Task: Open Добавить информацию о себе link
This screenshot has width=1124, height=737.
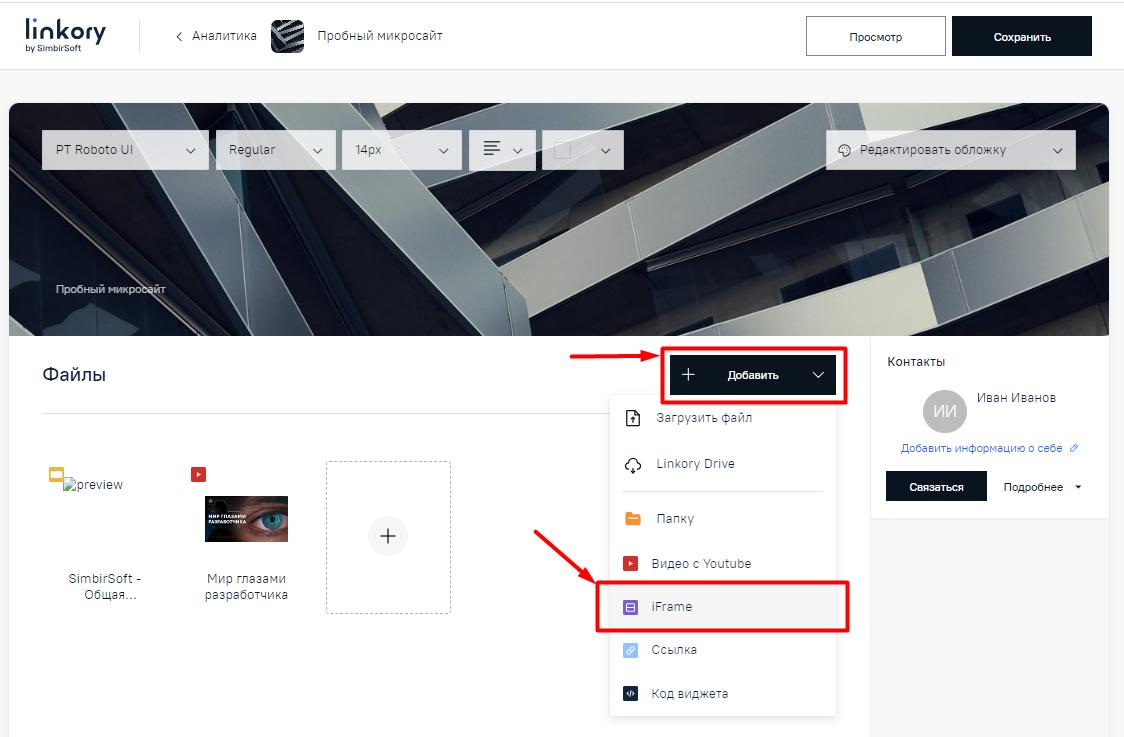Action: tap(975, 448)
